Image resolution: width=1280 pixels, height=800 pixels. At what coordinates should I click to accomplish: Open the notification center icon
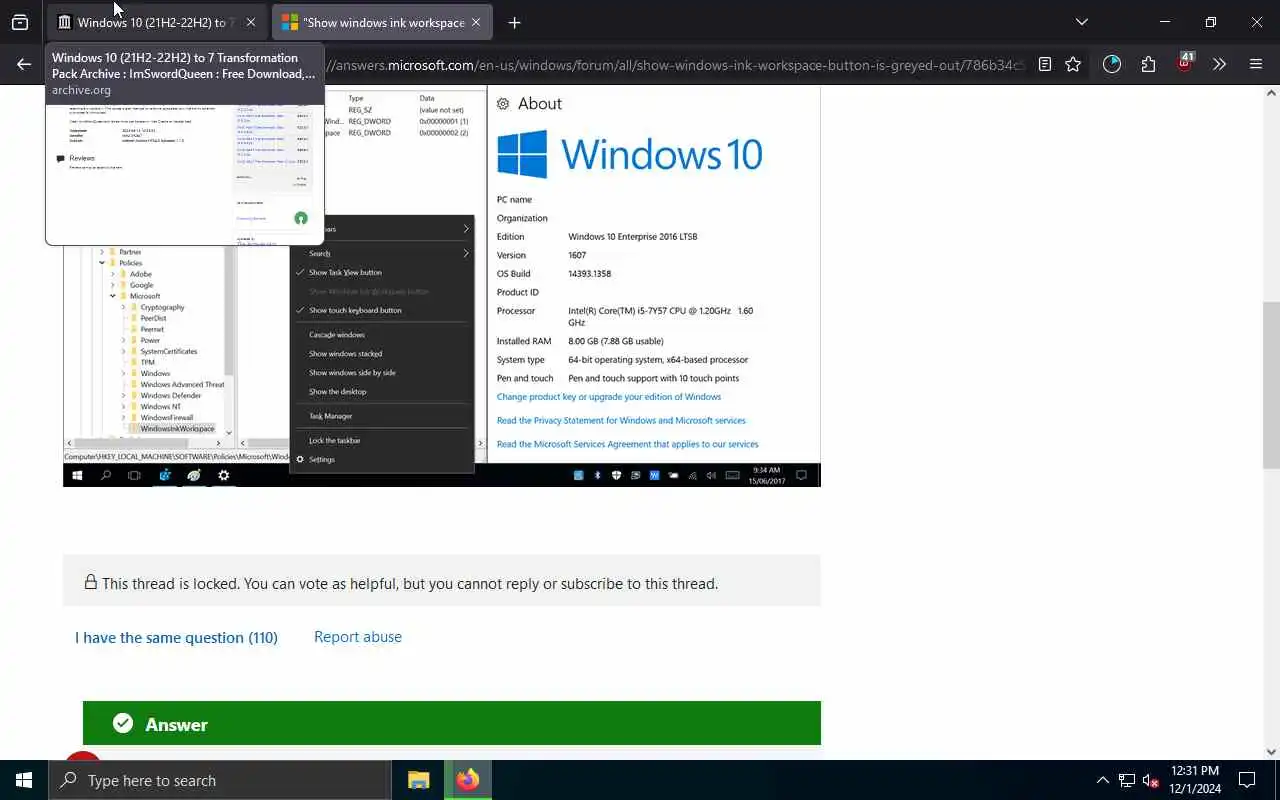click(1247, 780)
